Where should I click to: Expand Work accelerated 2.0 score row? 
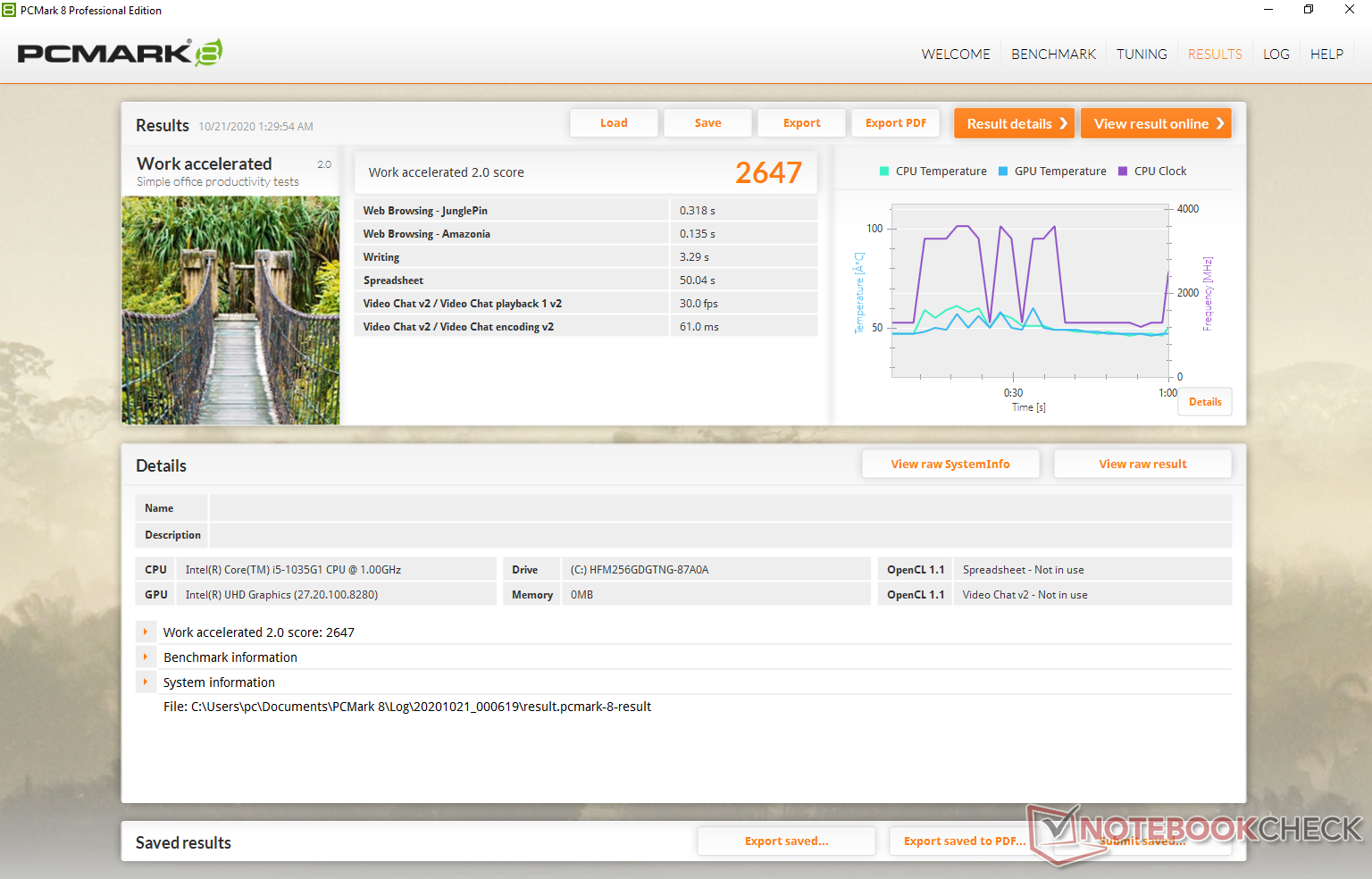click(145, 632)
